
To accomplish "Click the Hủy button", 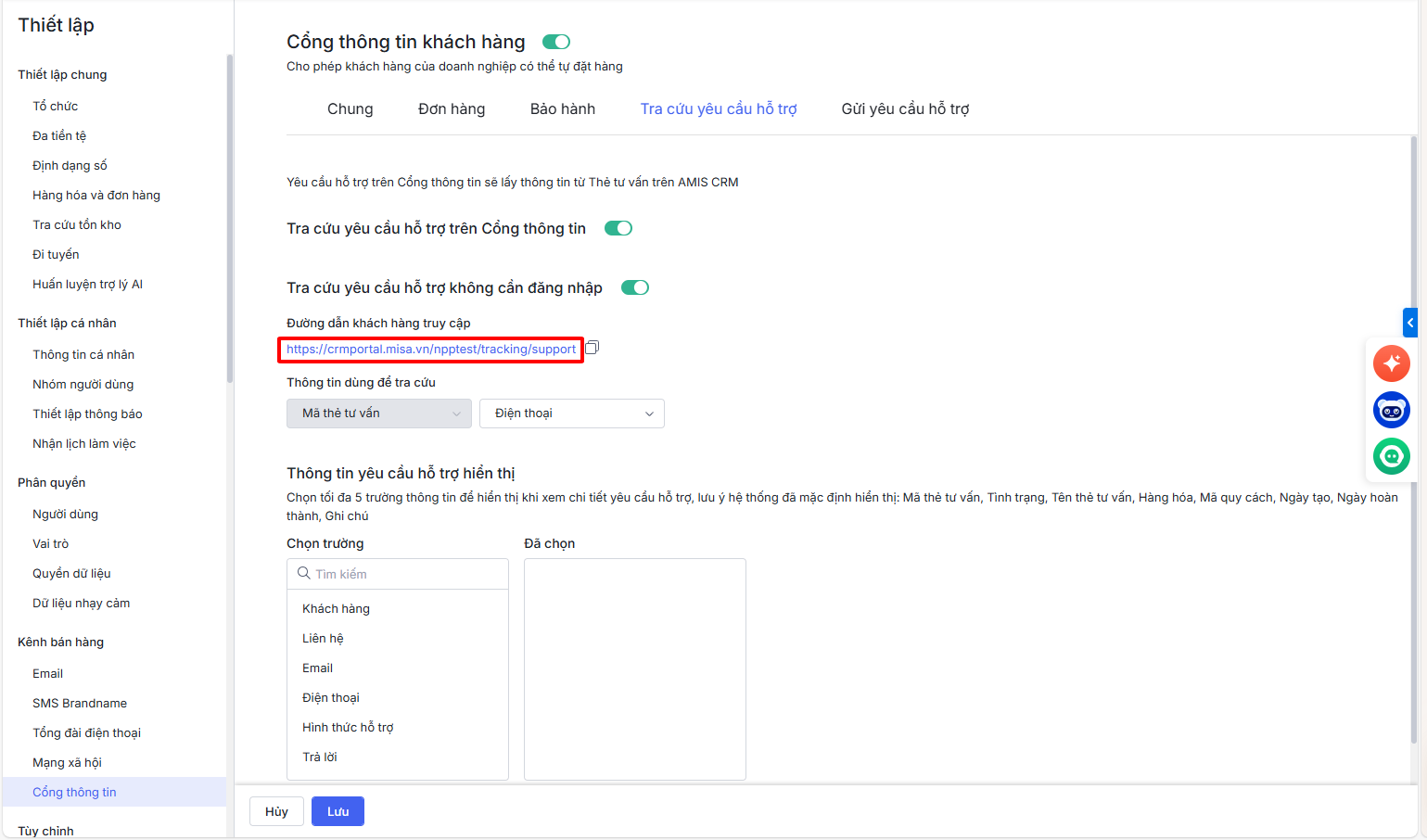I will 276,811.
